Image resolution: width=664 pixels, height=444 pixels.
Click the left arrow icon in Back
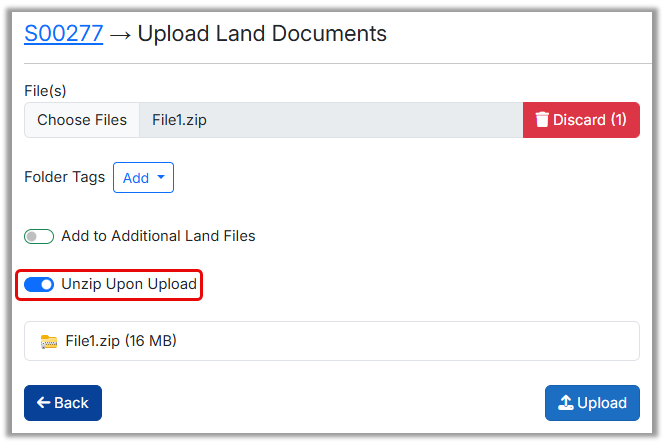coord(43,403)
